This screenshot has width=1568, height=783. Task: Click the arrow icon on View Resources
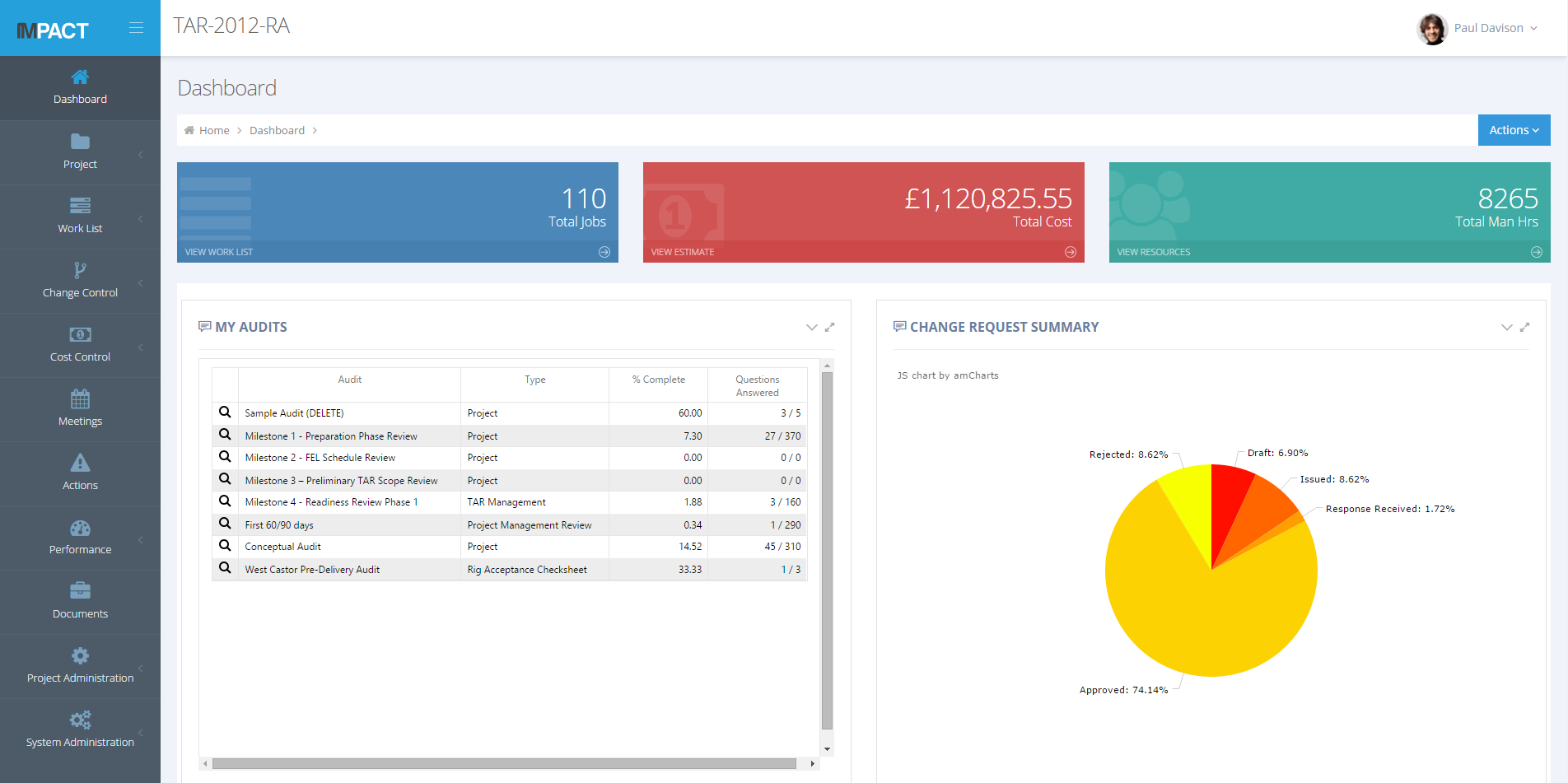pyautogui.click(x=1537, y=252)
